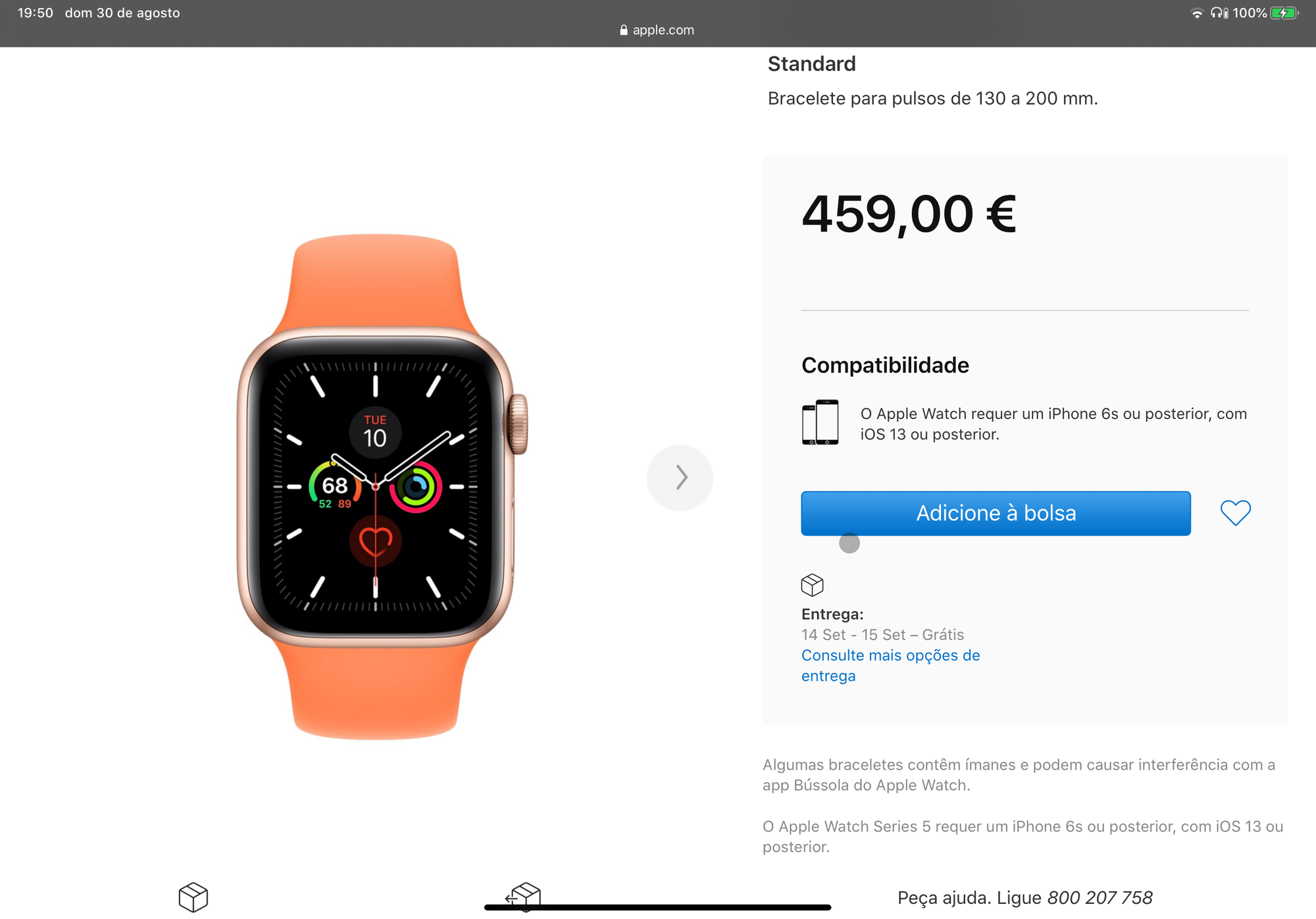Tap the headphones icon in status bar
Viewport: 1316px width, 919px height.
tap(1219, 13)
